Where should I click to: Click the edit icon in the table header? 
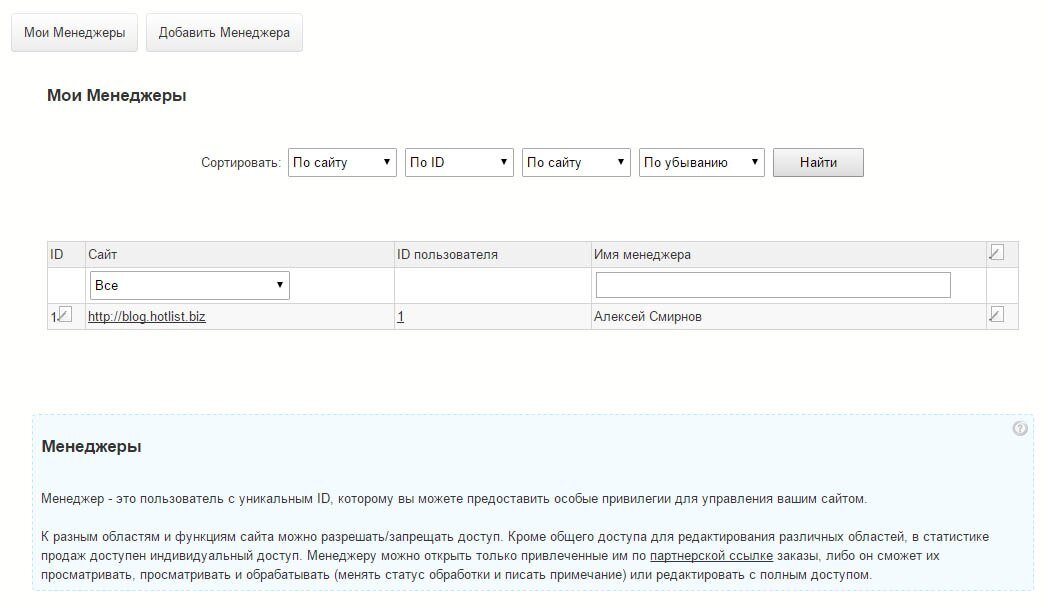(x=995, y=253)
